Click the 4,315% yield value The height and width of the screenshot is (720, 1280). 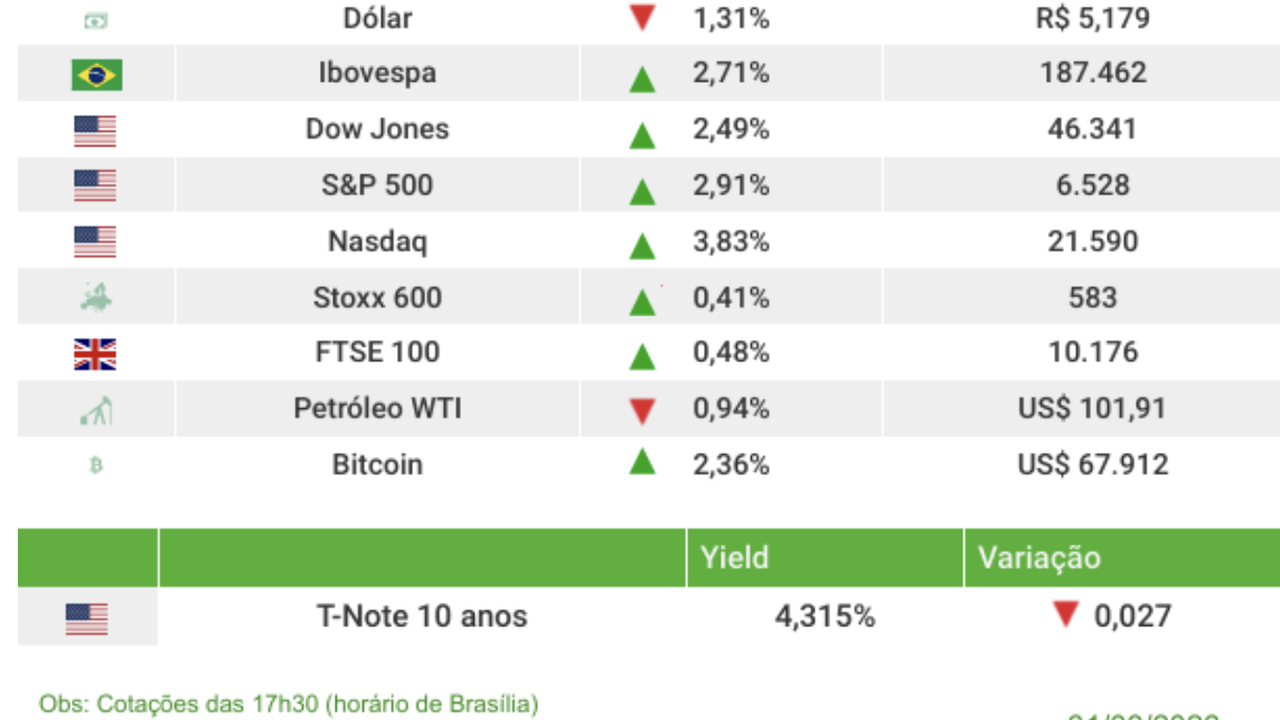pyautogui.click(x=825, y=616)
